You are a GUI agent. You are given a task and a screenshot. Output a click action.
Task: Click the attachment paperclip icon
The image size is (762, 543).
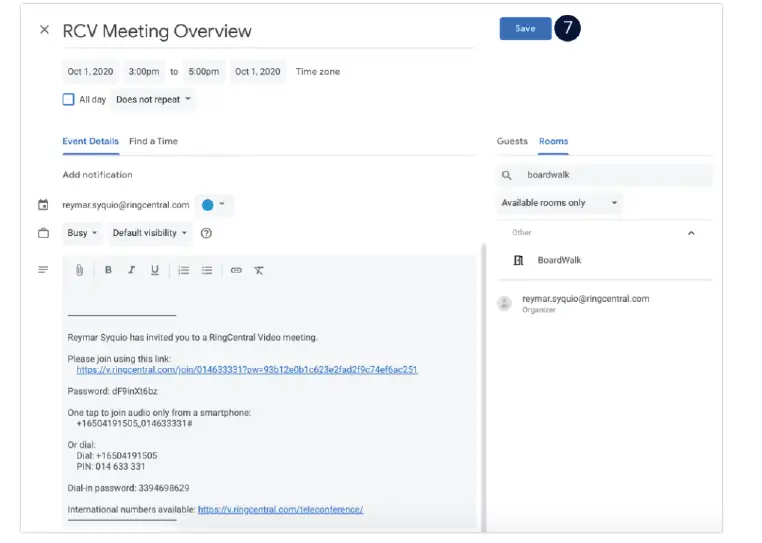pyautogui.click(x=79, y=270)
